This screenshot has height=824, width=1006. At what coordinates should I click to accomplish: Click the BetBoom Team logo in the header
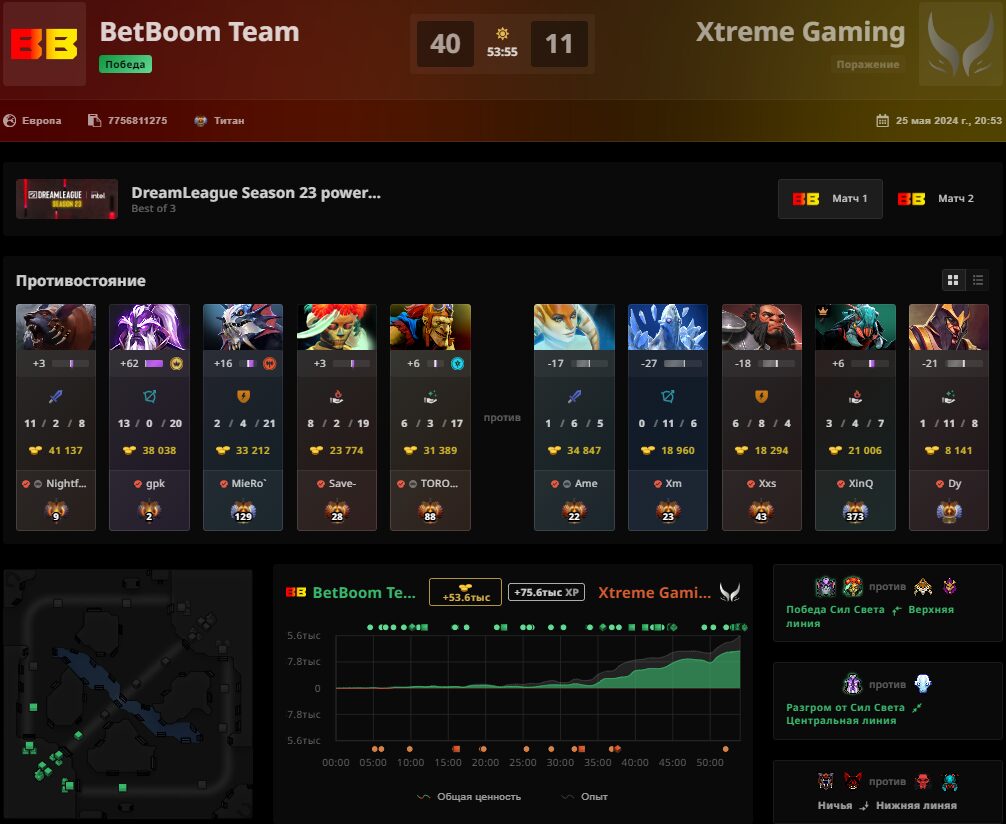[44, 44]
